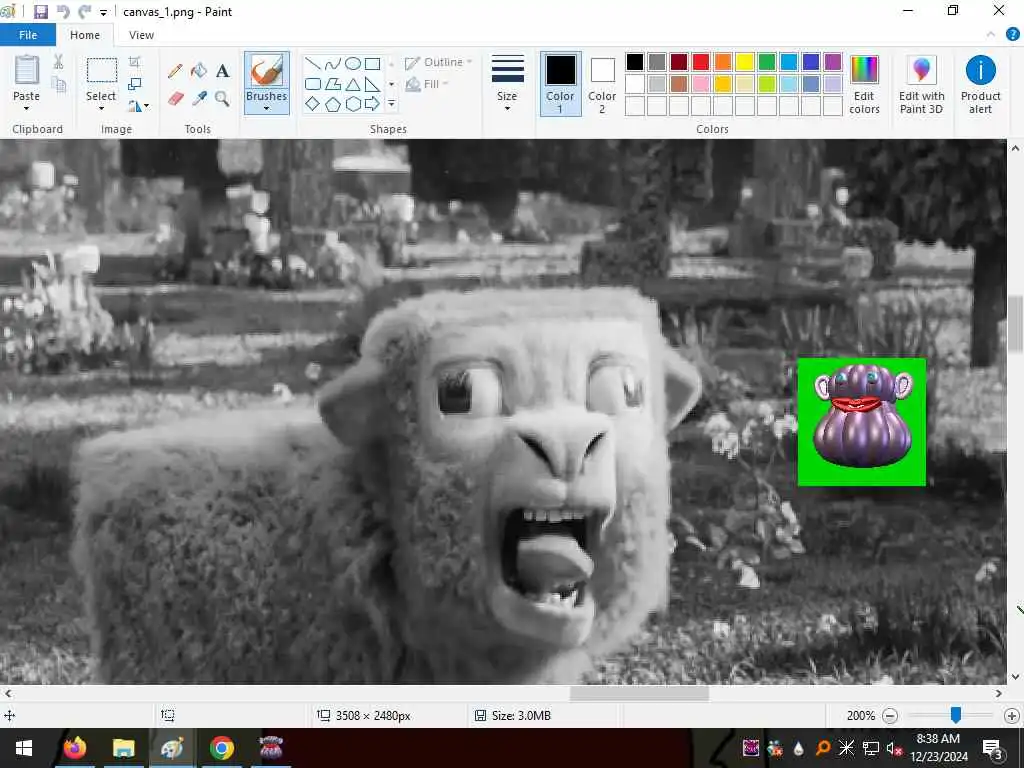Click the zoom slider handle
The width and height of the screenshot is (1024, 768).
(x=955, y=715)
